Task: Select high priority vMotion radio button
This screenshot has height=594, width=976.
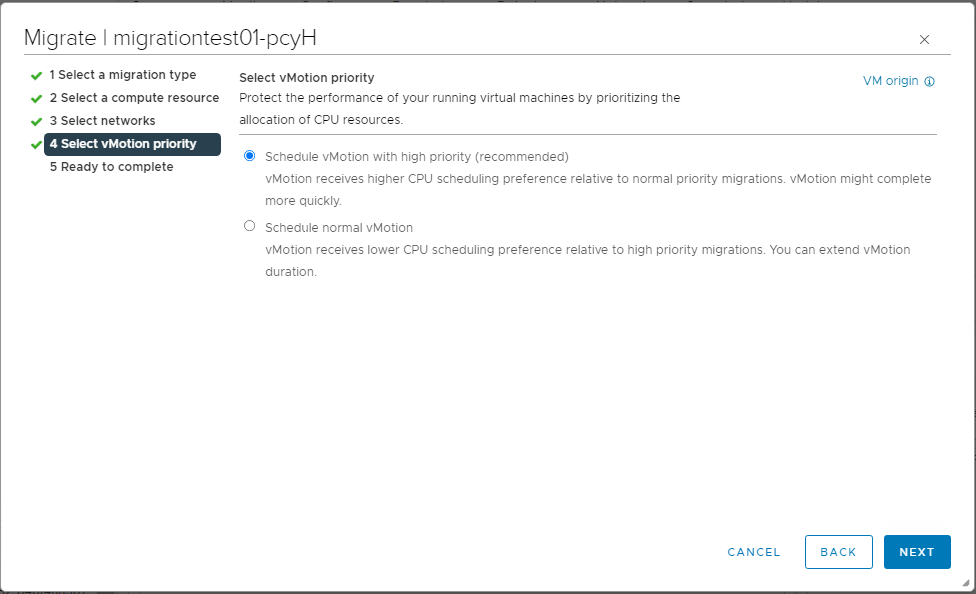Action: 250,156
